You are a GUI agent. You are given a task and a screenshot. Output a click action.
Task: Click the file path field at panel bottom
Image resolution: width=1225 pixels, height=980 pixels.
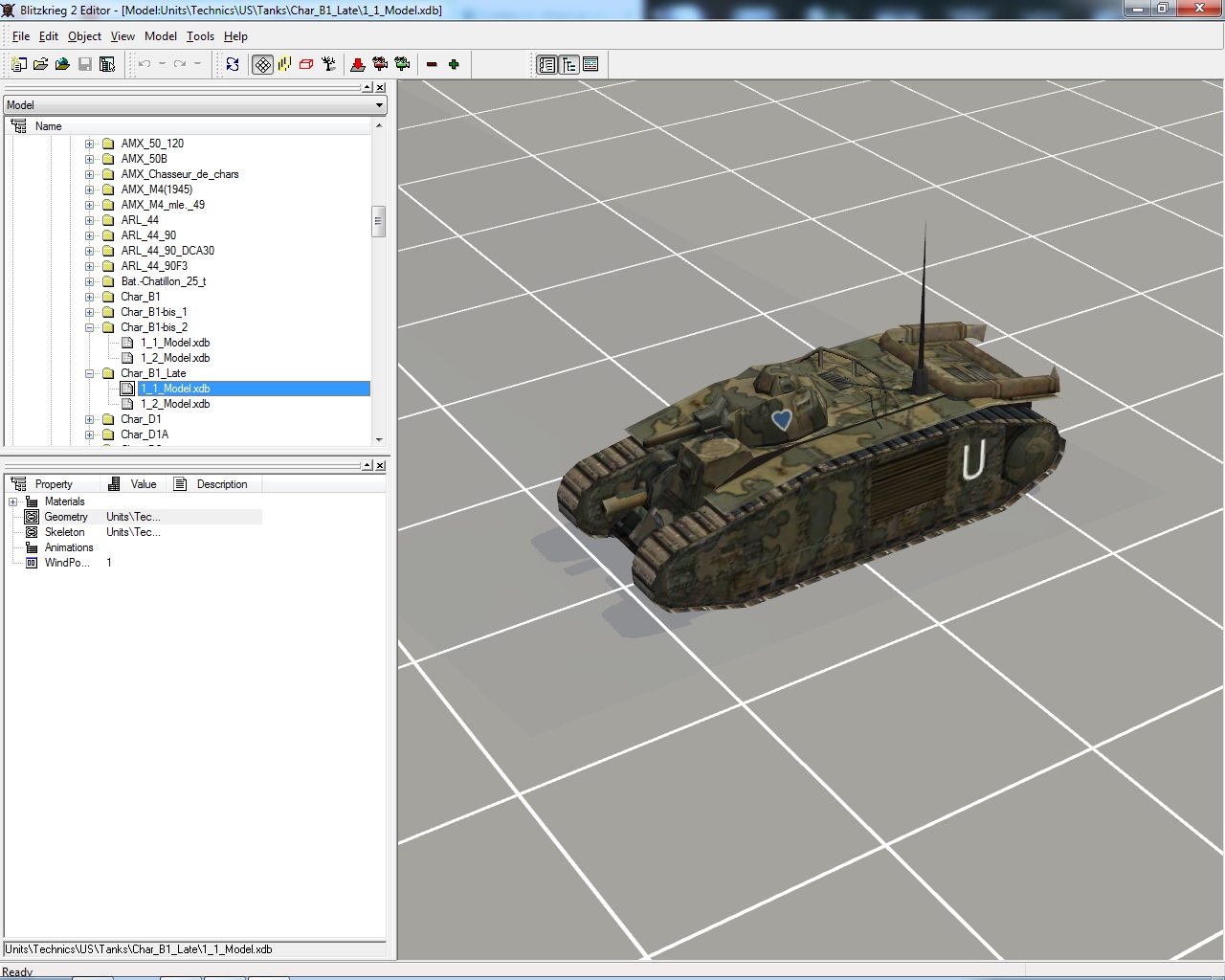pyautogui.click(x=195, y=949)
